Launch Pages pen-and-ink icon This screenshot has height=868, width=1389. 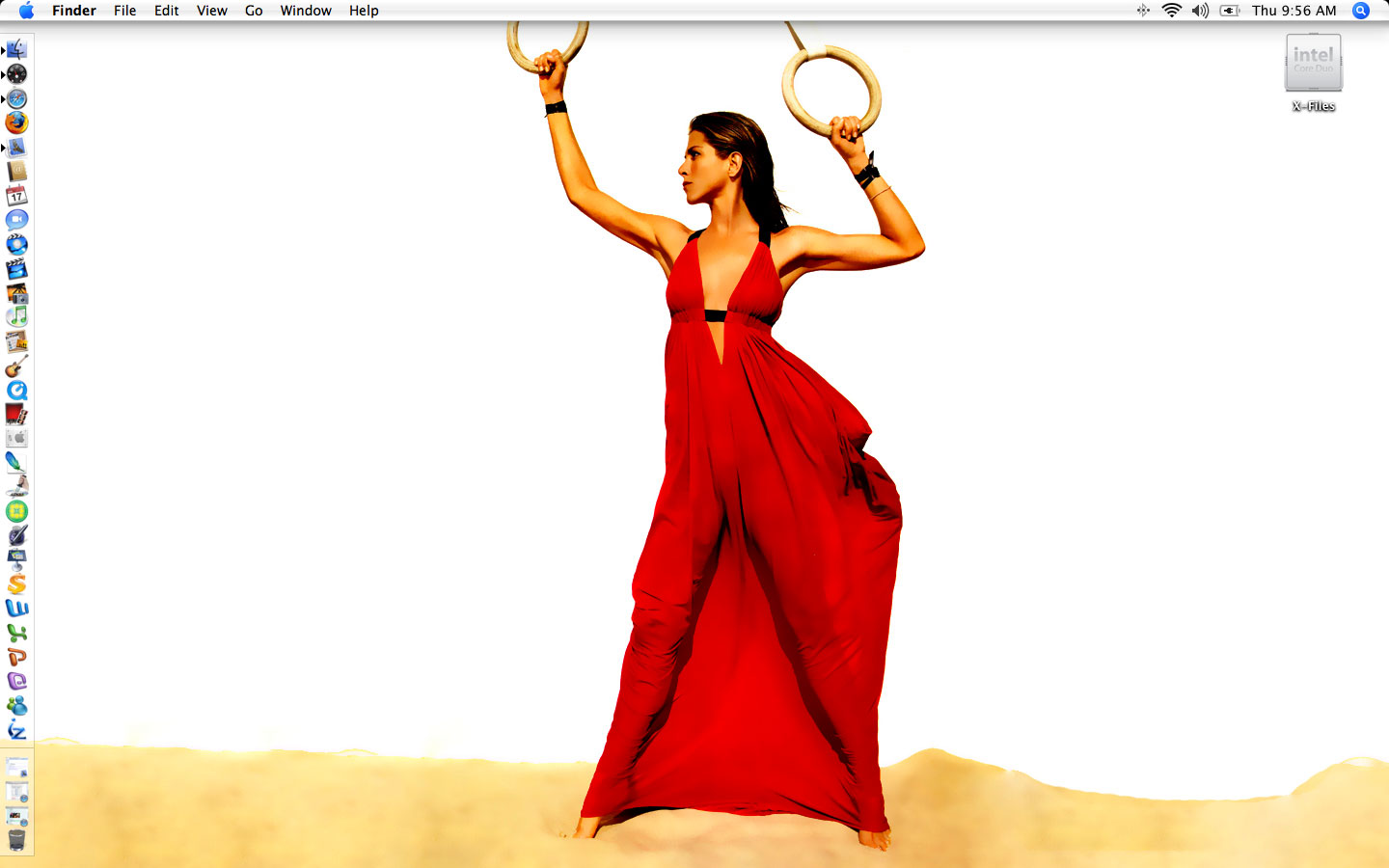pyautogui.click(x=16, y=535)
